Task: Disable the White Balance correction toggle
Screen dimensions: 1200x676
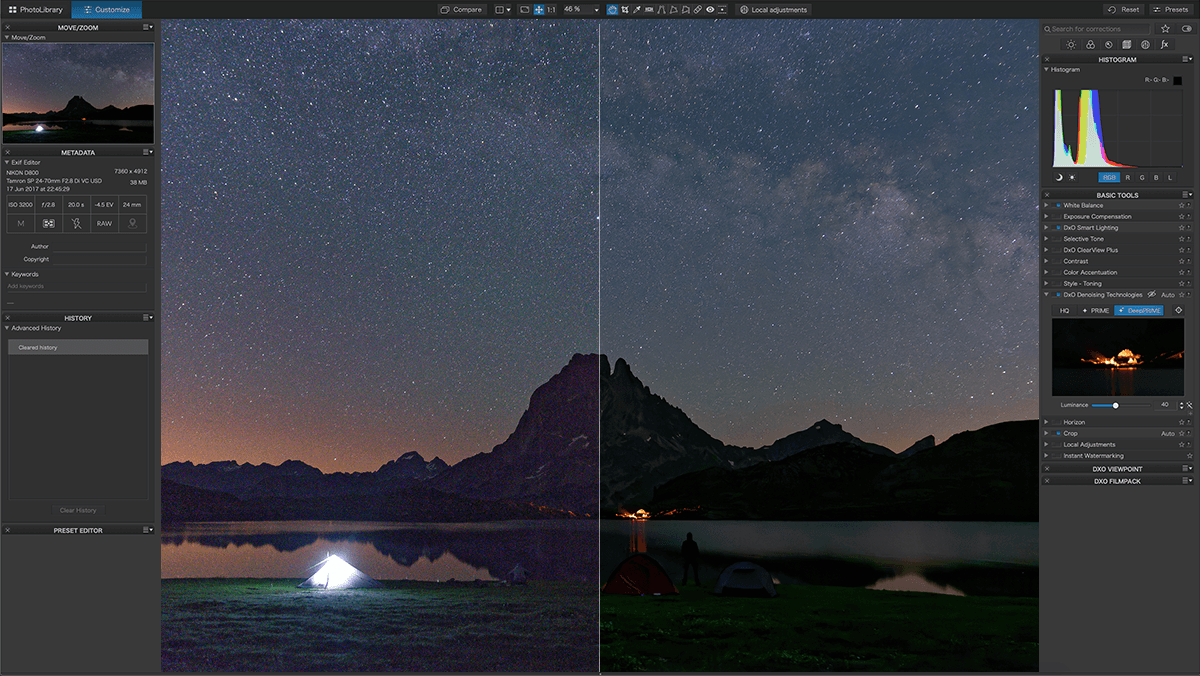Action: (x=1057, y=205)
